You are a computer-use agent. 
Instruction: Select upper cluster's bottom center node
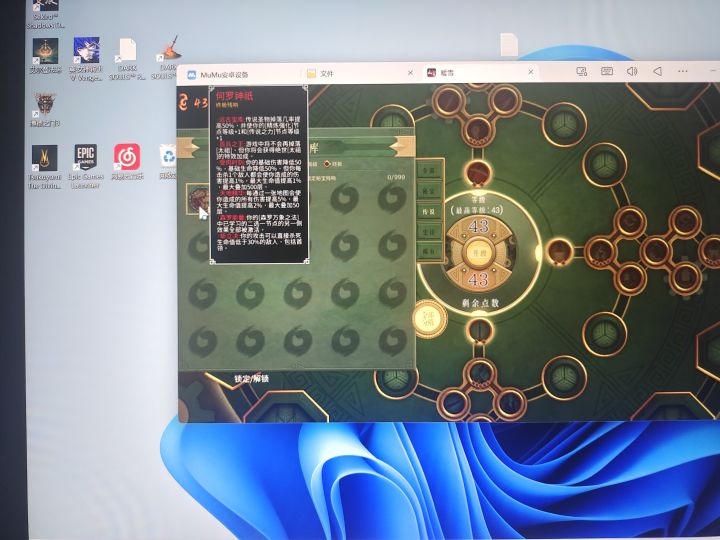(x=478, y=129)
